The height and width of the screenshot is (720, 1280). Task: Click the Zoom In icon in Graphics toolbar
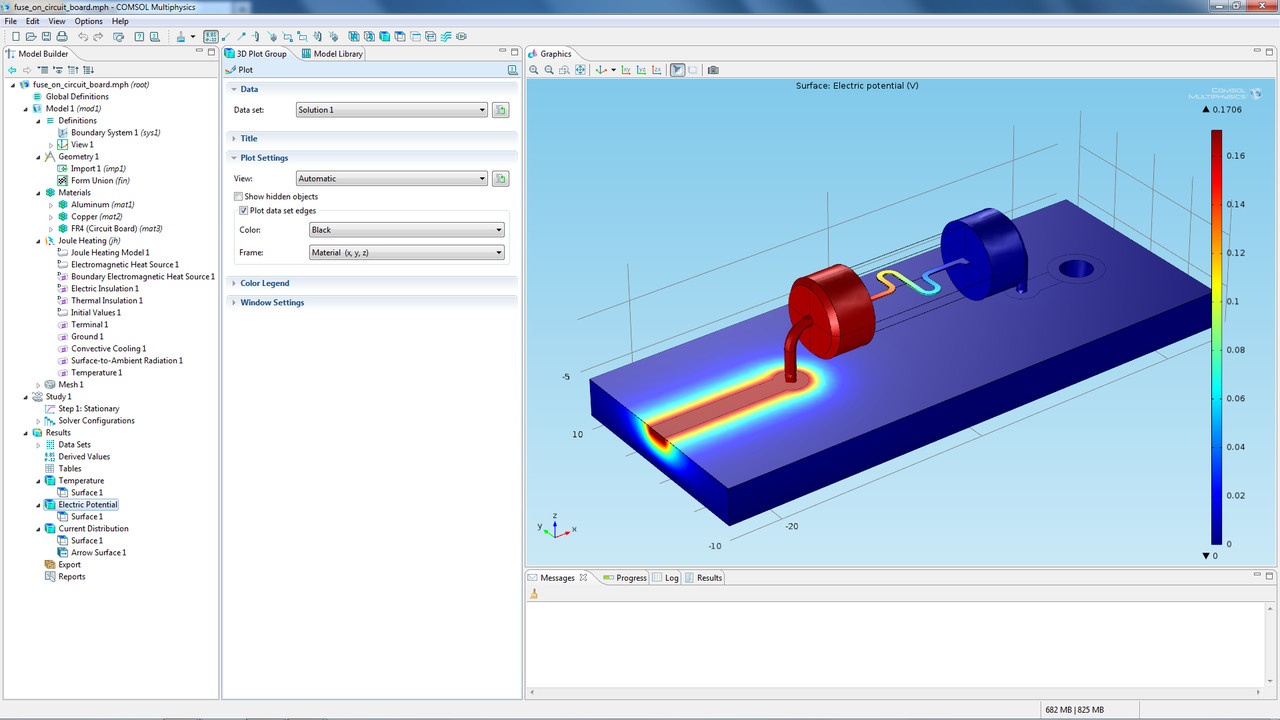pos(534,70)
